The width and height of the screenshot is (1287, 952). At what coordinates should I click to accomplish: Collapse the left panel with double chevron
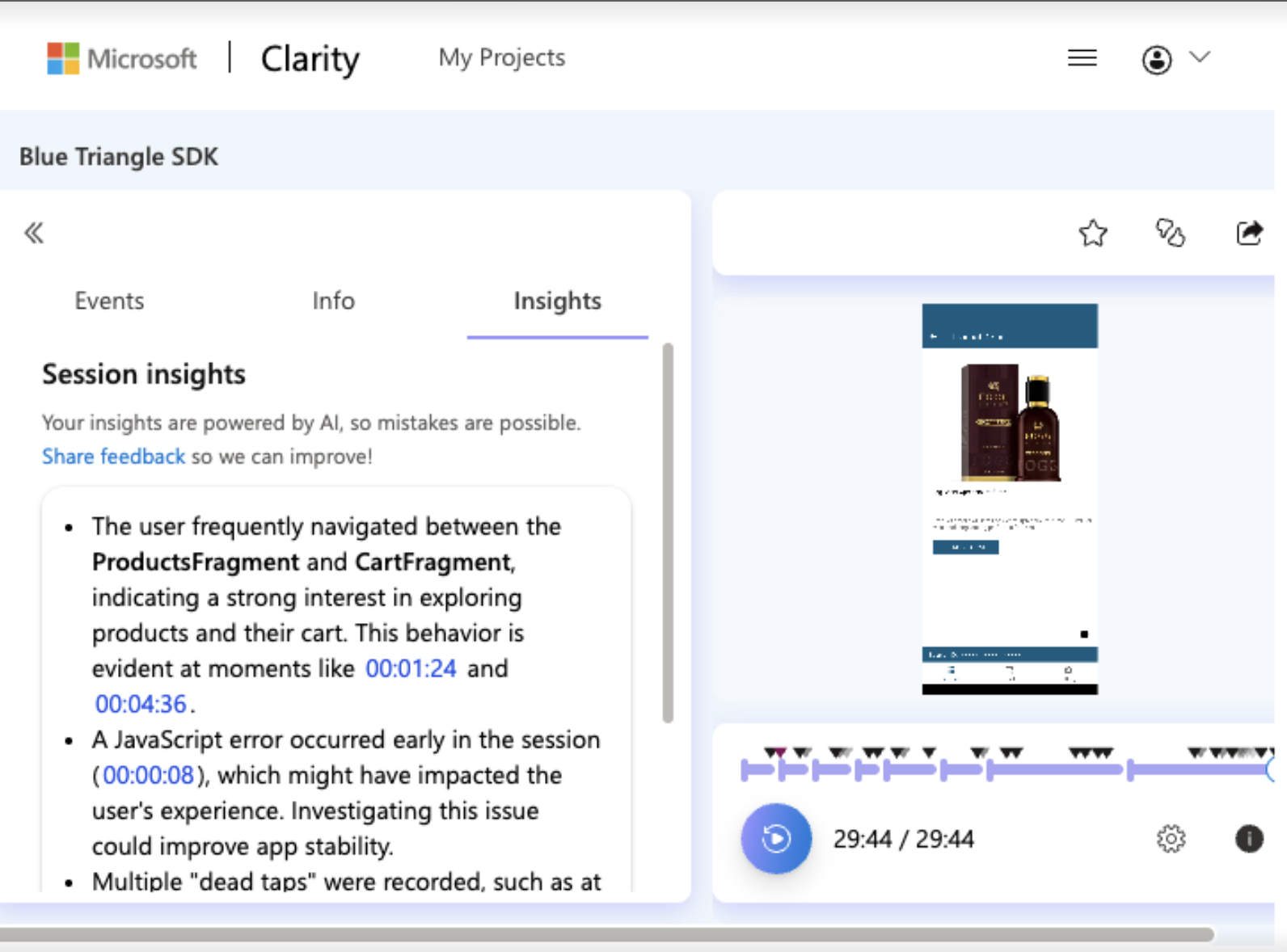tap(34, 234)
